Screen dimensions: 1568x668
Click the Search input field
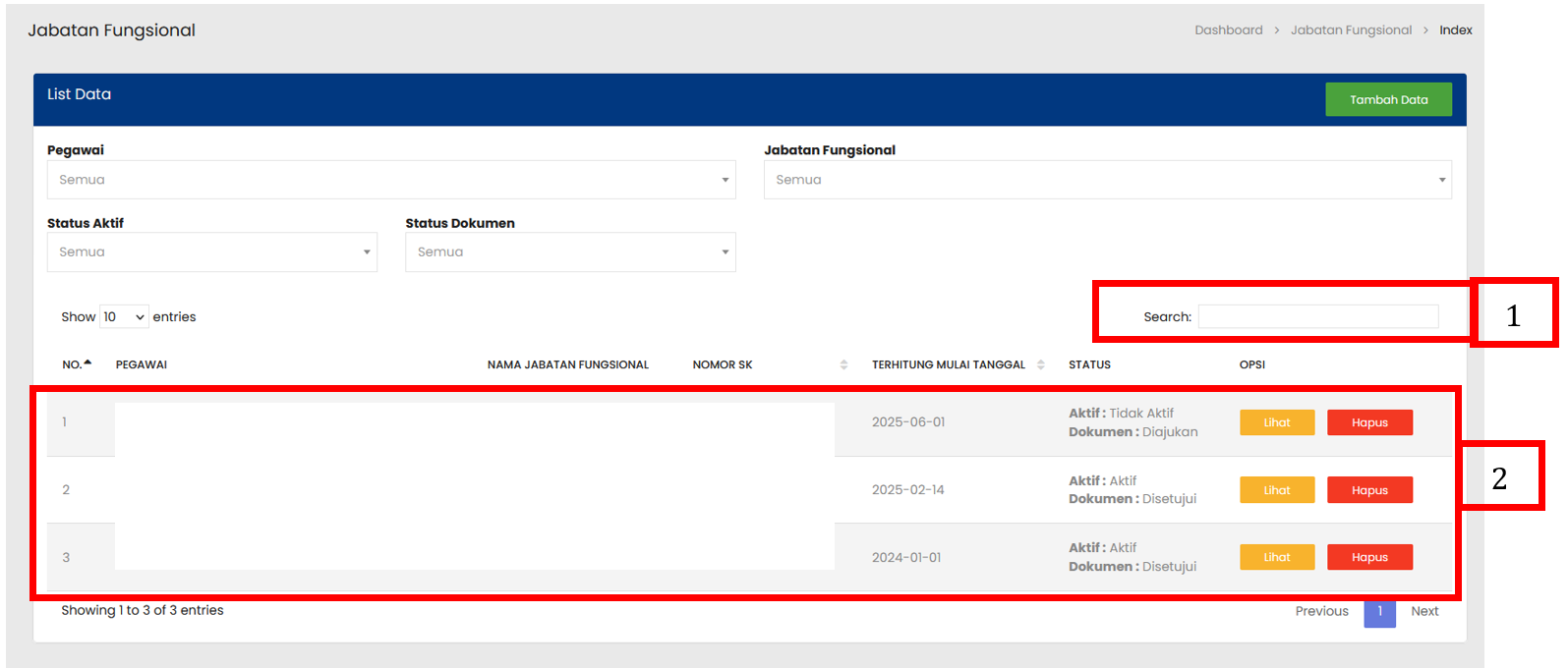(1317, 316)
